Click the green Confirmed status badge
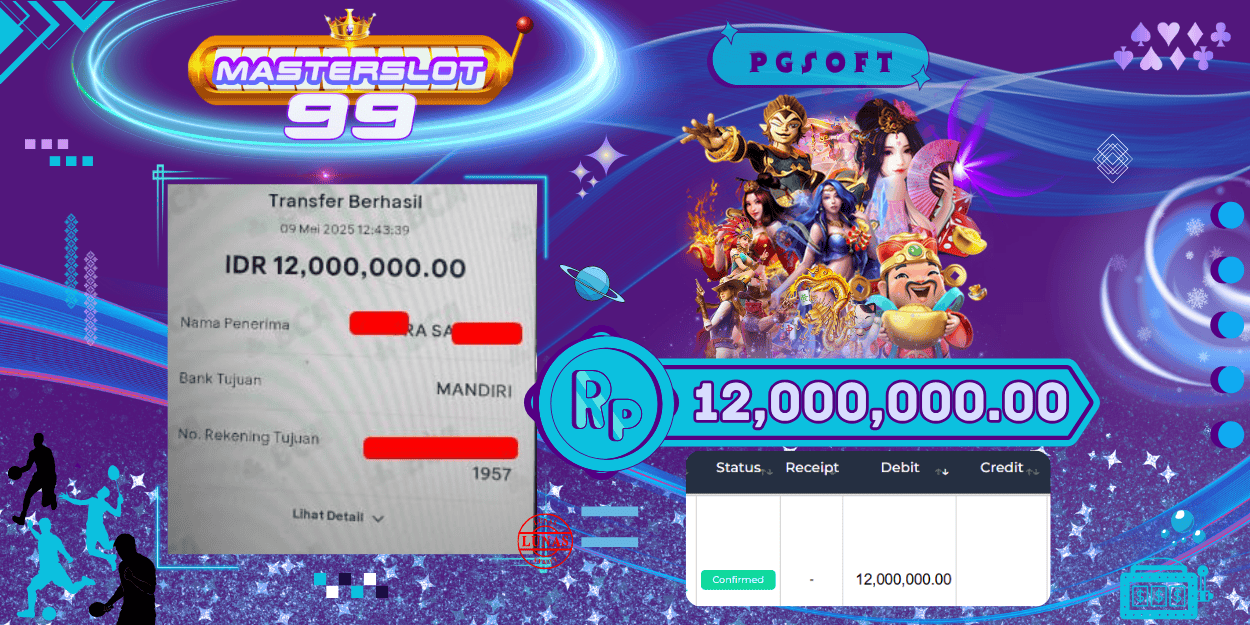This screenshot has height=625, width=1250. coord(738,580)
